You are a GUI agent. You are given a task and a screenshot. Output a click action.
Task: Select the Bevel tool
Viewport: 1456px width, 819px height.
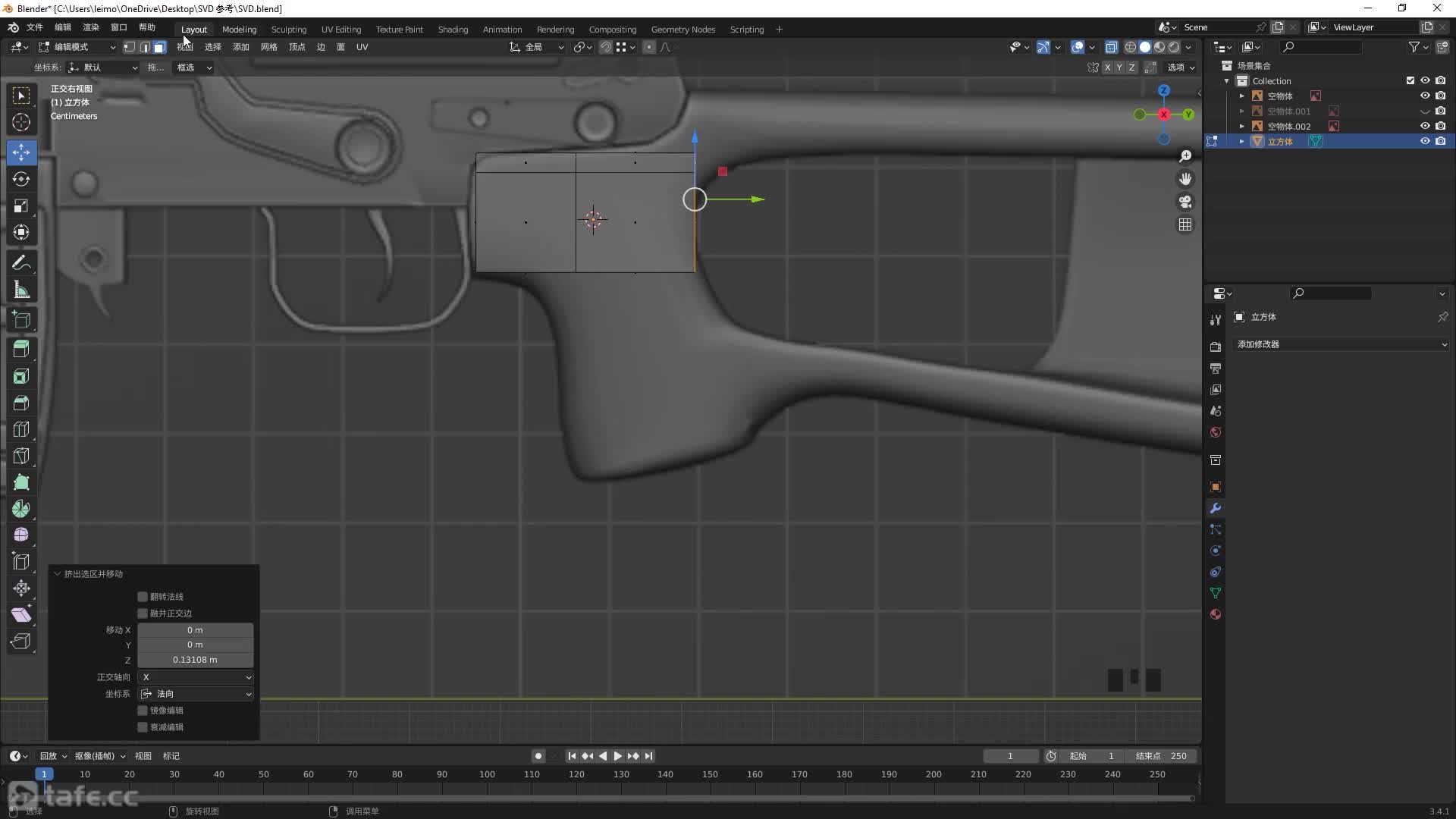21,403
